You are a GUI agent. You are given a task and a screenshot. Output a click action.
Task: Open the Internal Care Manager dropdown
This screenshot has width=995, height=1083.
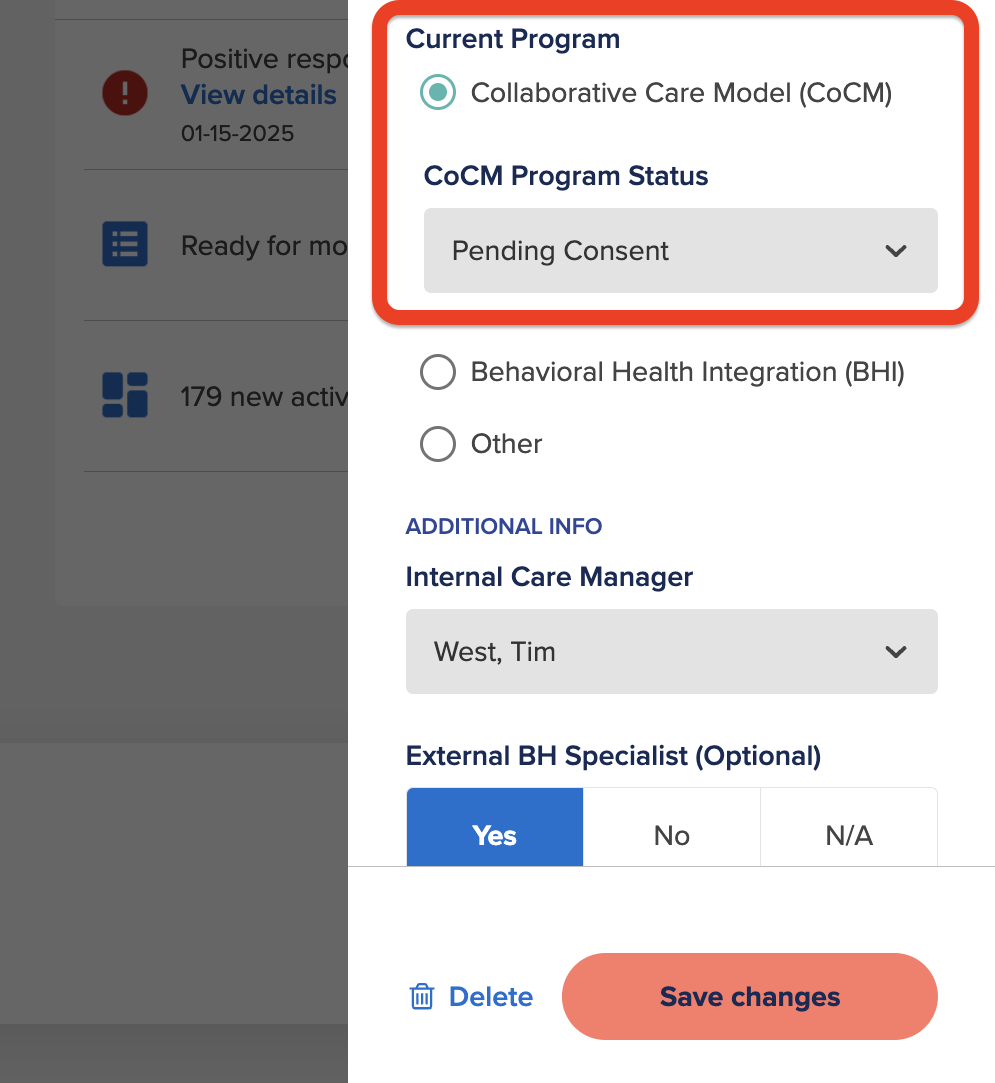click(x=672, y=651)
